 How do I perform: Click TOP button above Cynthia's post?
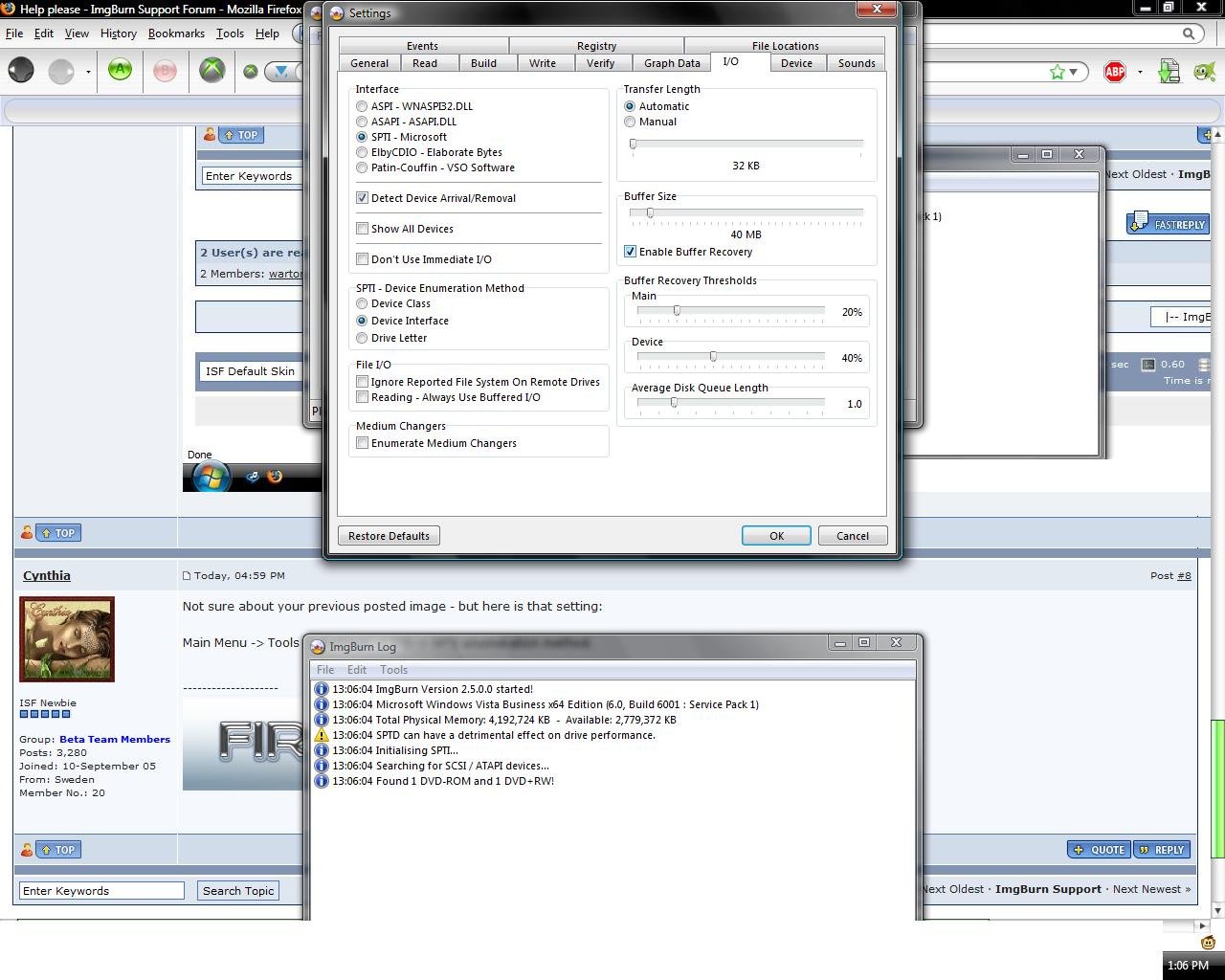57,533
